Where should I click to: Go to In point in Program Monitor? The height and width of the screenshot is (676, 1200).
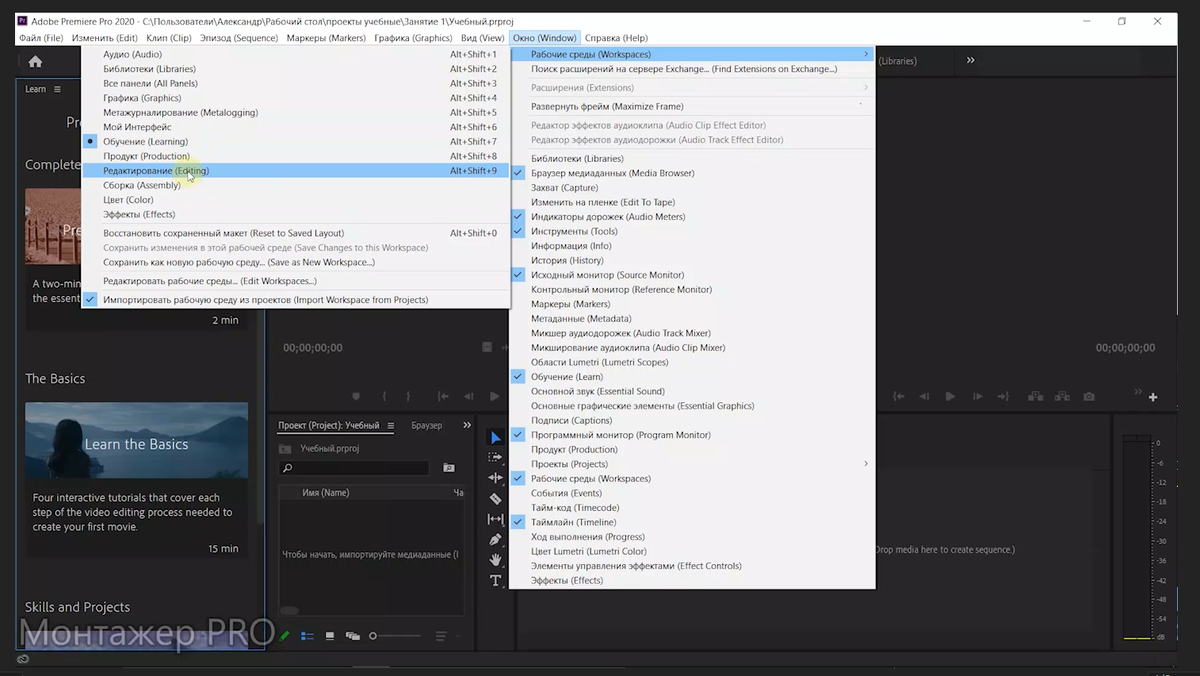899,397
